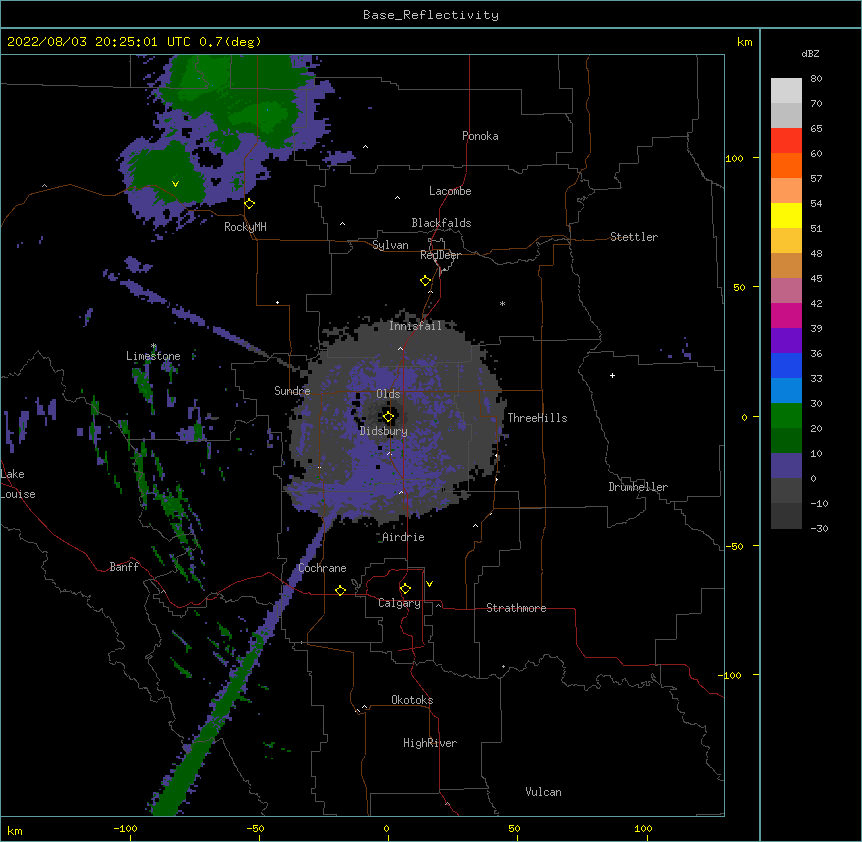Click the ThreeHills label
The width and height of the screenshot is (862, 842).
[x=537, y=418]
